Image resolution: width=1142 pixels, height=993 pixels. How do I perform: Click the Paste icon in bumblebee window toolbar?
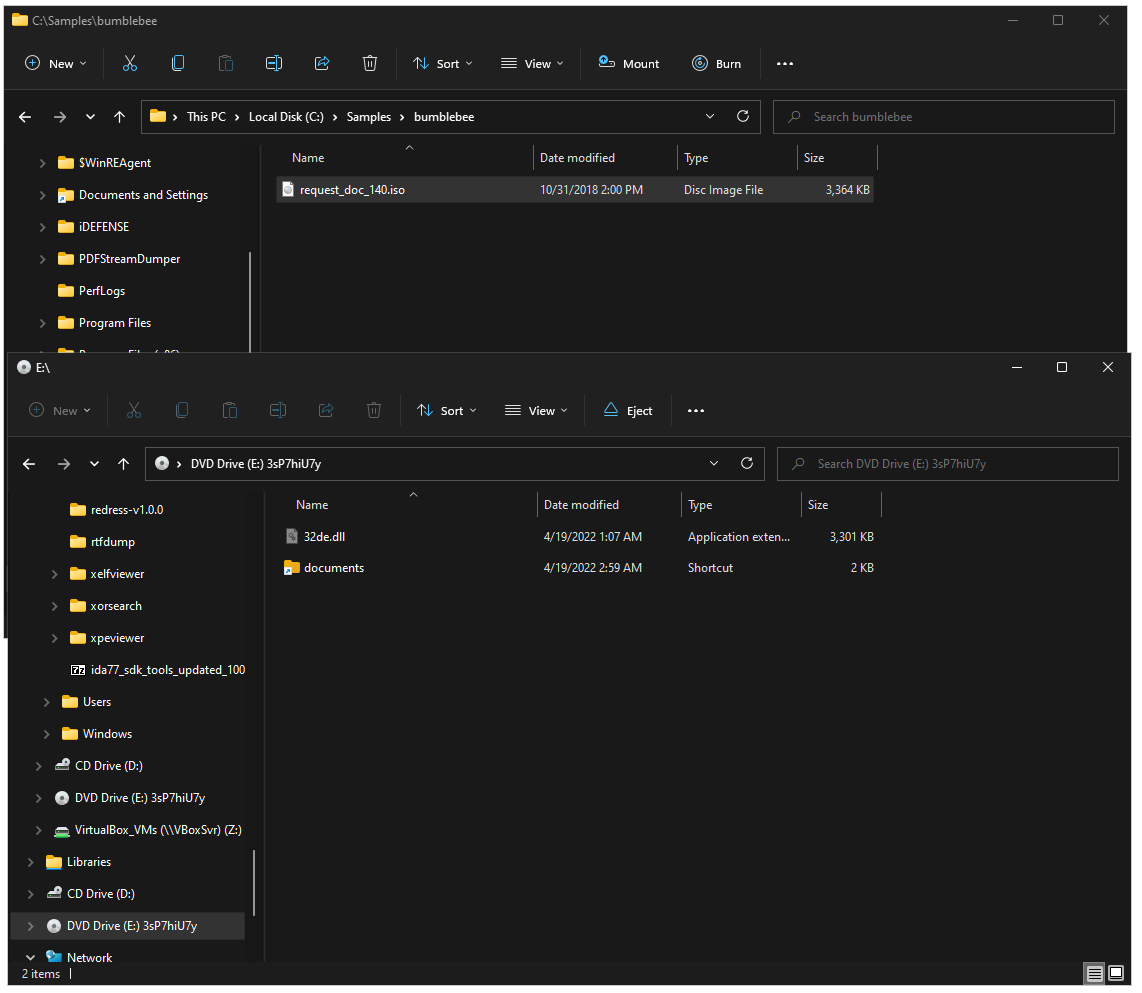pos(226,63)
